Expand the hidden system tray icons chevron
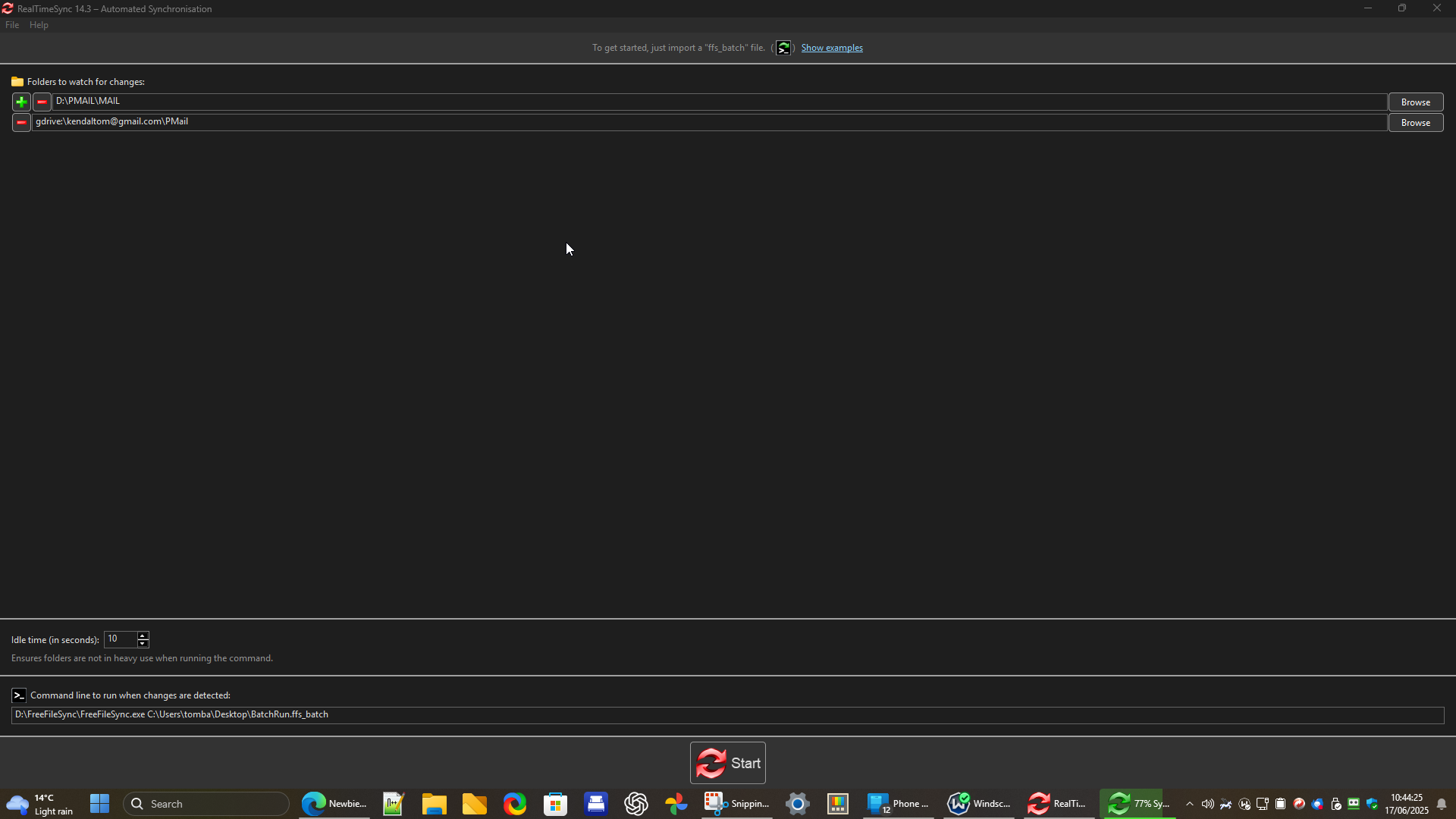1456x819 pixels. 1190,804
